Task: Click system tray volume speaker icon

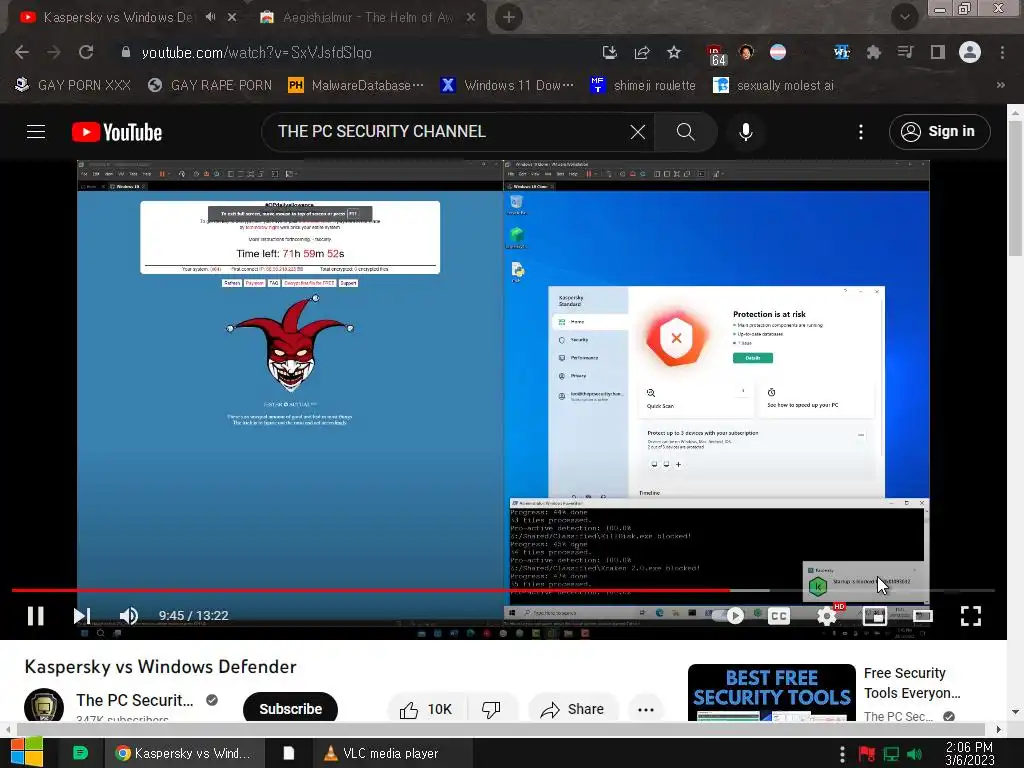Action: tap(914, 754)
